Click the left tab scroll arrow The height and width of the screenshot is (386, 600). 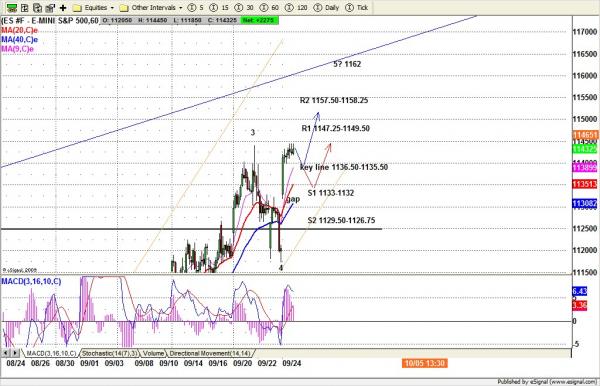(x=5, y=353)
